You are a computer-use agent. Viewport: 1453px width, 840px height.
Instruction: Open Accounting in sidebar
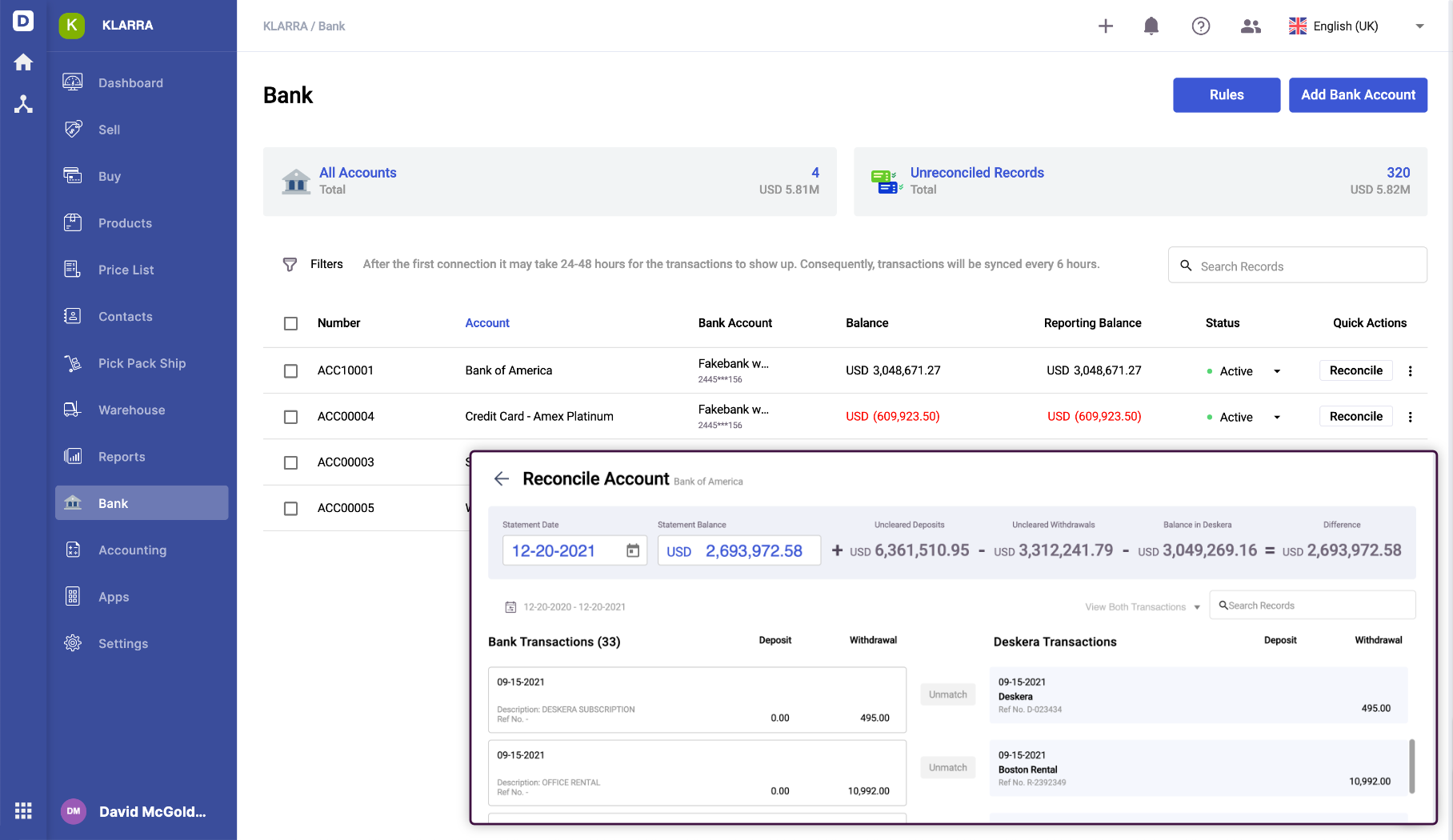point(142,550)
